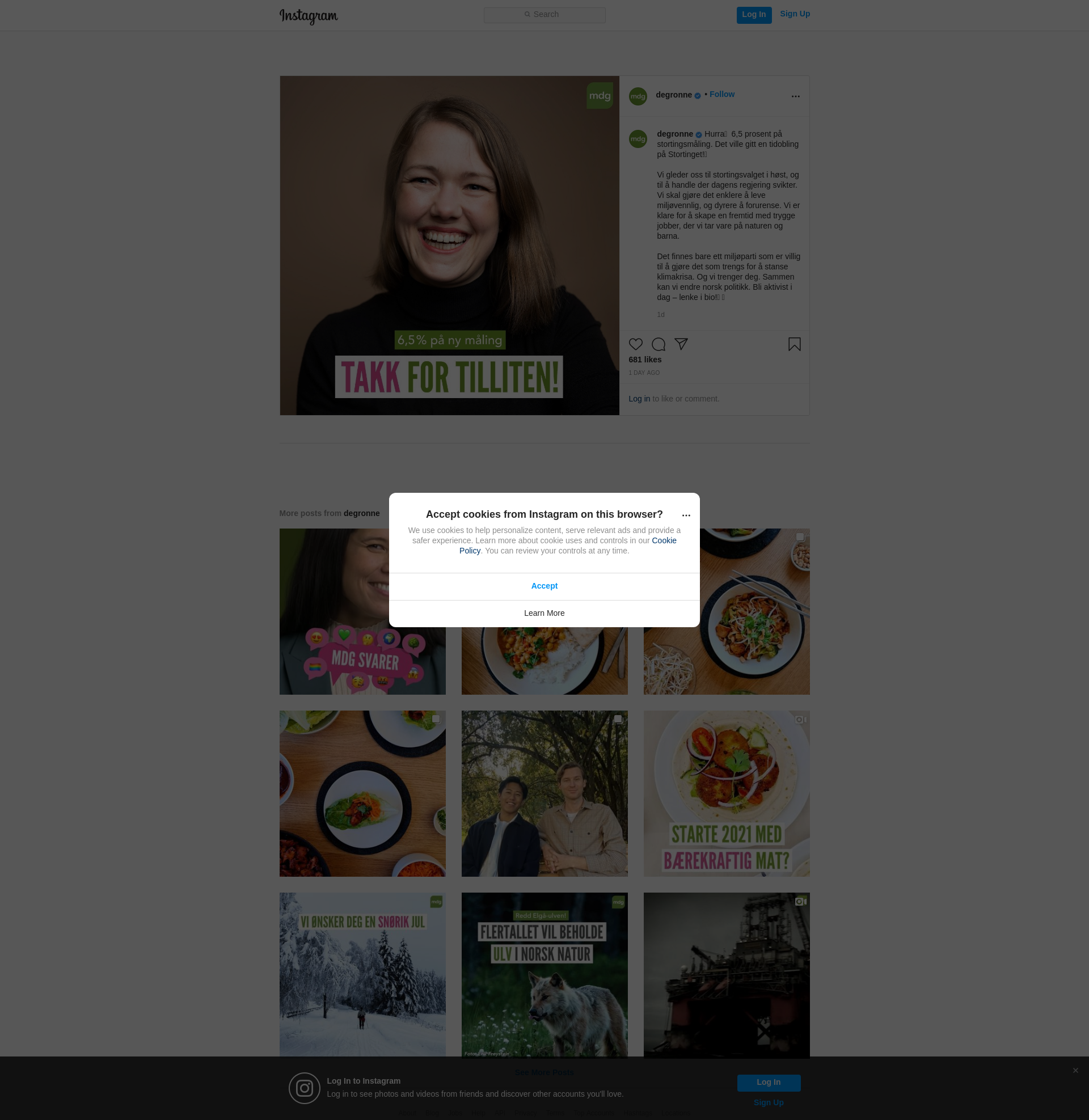This screenshot has width=1089, height=1120.
Task: Click degronne username in caption
Action: [675, 134]
